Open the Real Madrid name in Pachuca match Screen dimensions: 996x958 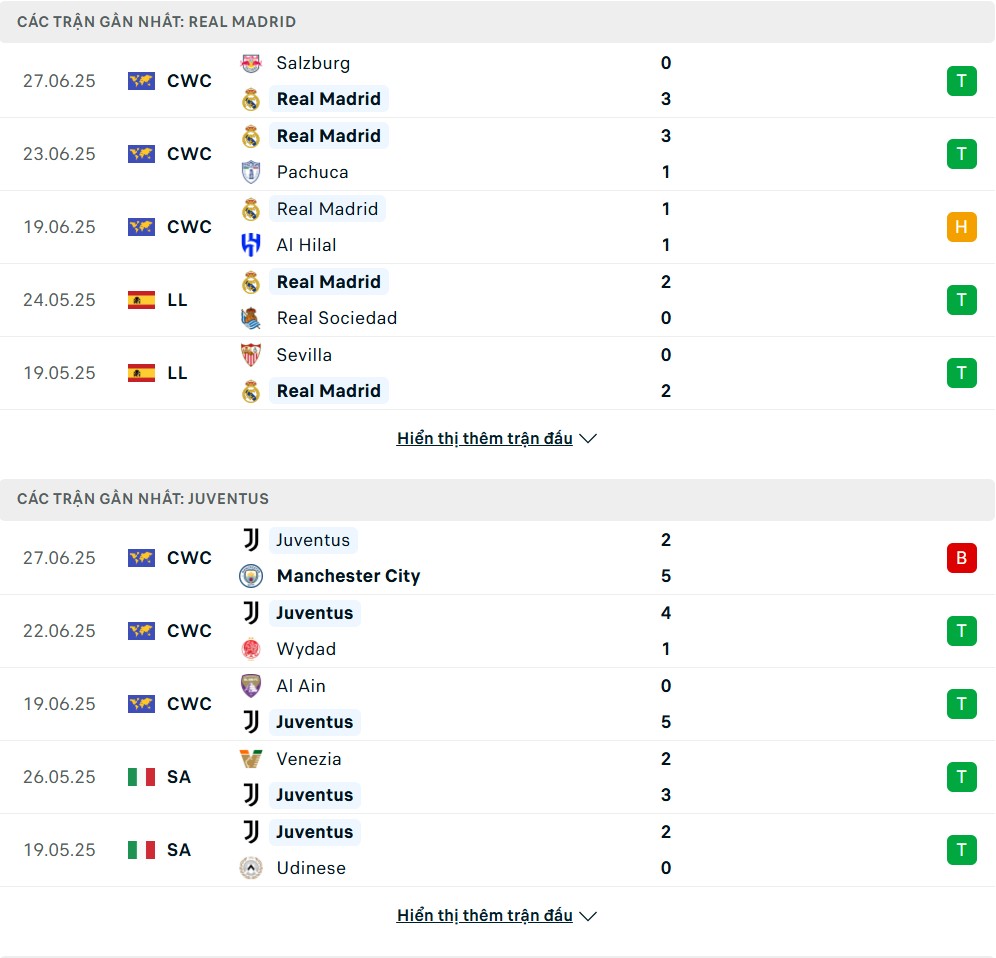tap(328, 136)
